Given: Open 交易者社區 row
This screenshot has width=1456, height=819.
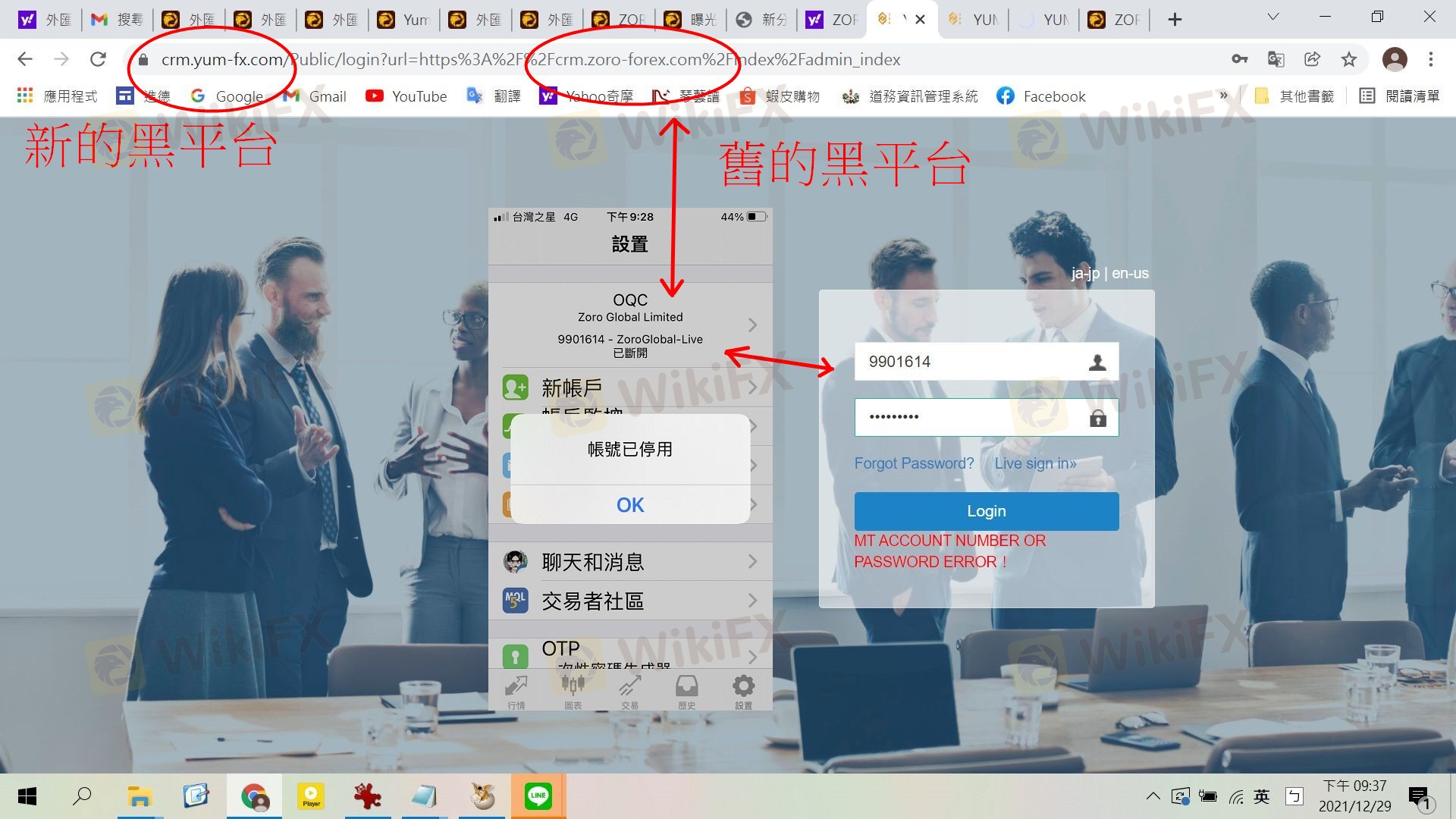Looking at the screenshot, I should [630, 601].
